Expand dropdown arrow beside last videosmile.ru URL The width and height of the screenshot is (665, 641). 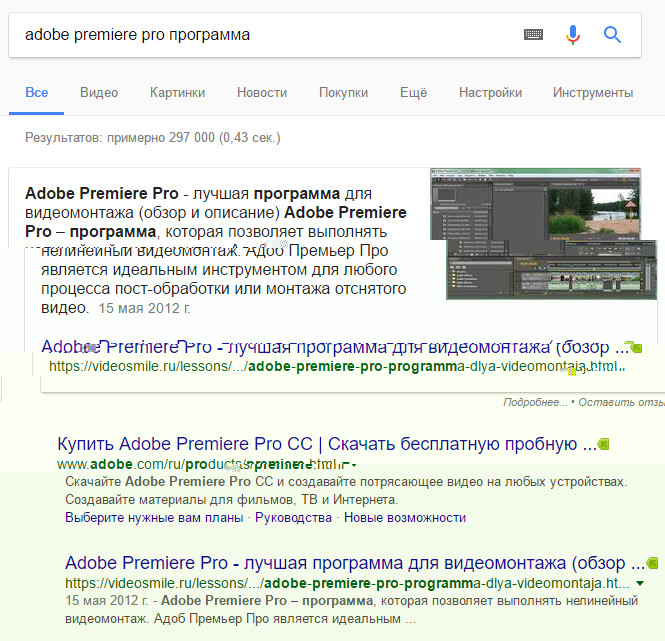(x=640, y=584)
